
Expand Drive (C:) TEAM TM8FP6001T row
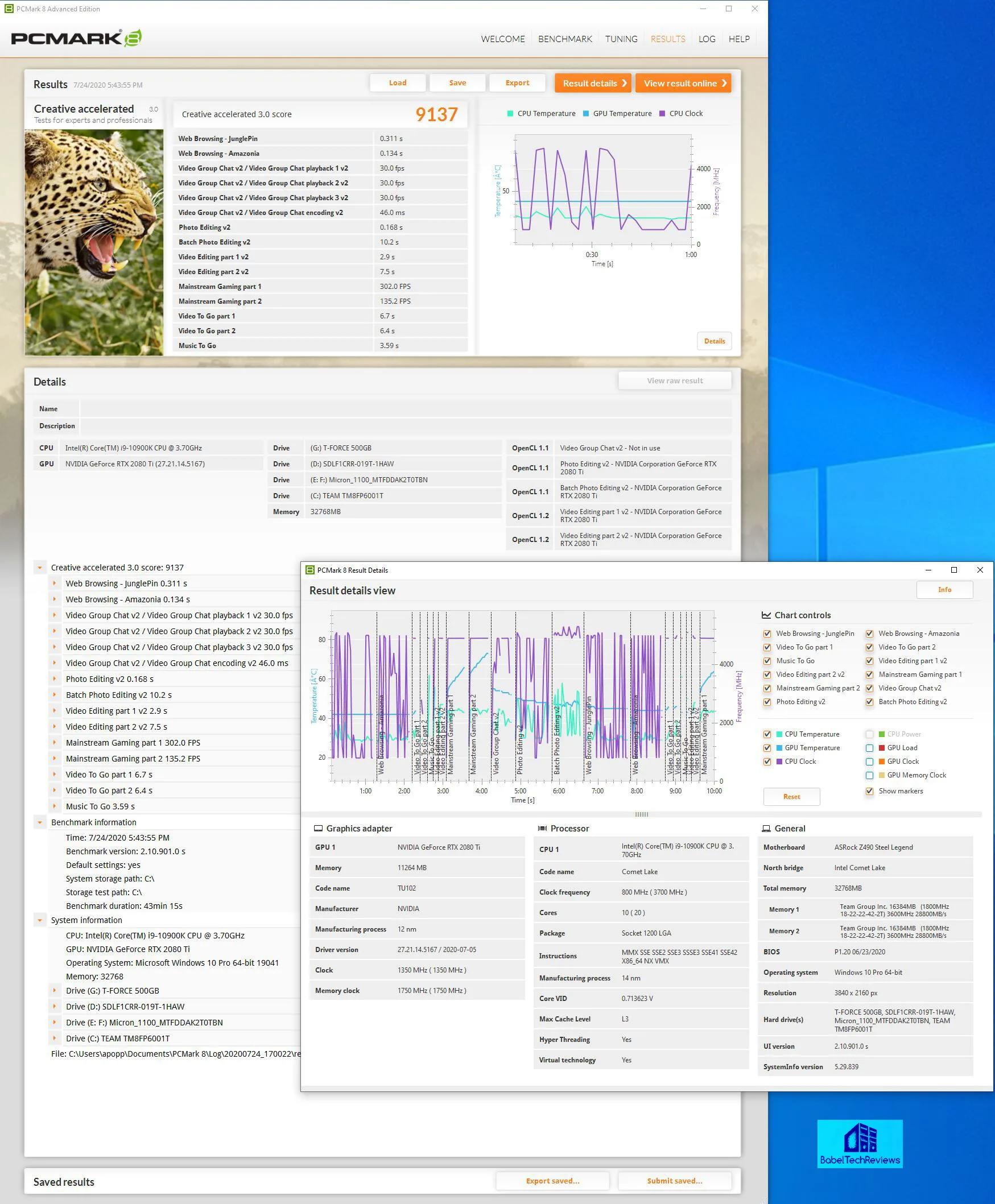[55, 1038]
